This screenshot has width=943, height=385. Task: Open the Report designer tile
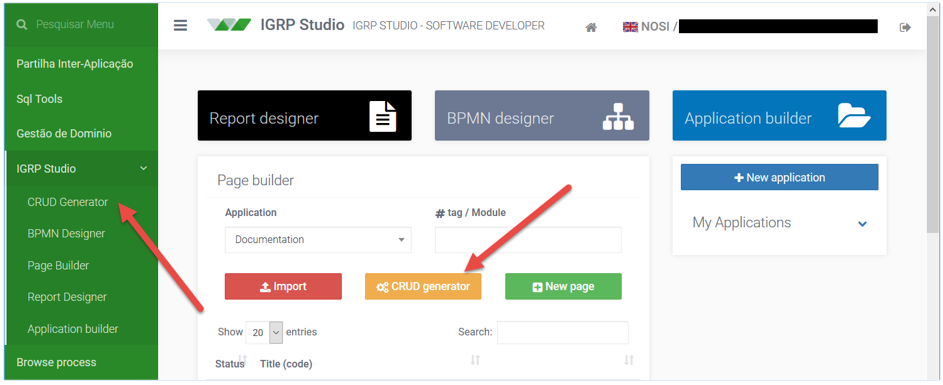[x=304, y=116]
